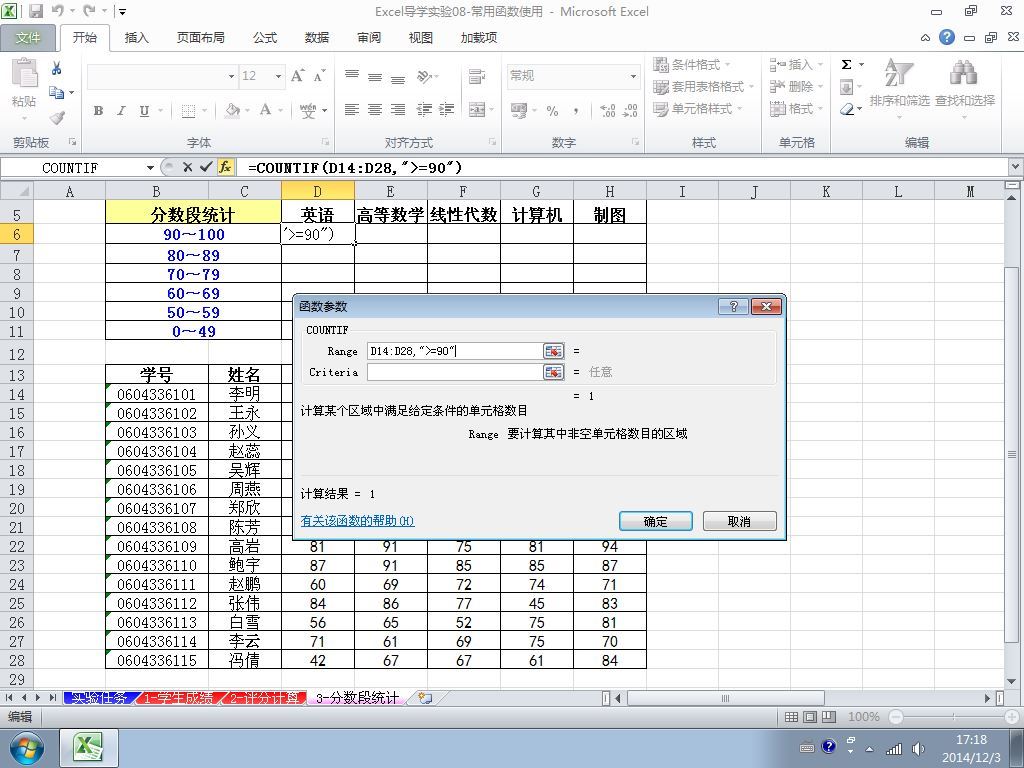Click the Cut scissors icon
Screen dimensions: 1024x768
[57, 68]
